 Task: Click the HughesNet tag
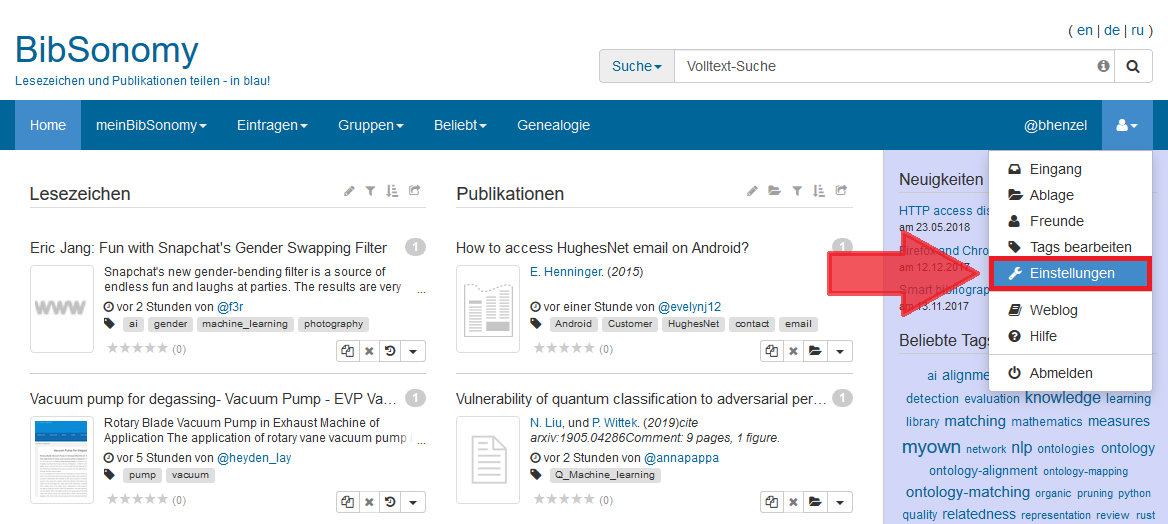(x=693, y=324)
